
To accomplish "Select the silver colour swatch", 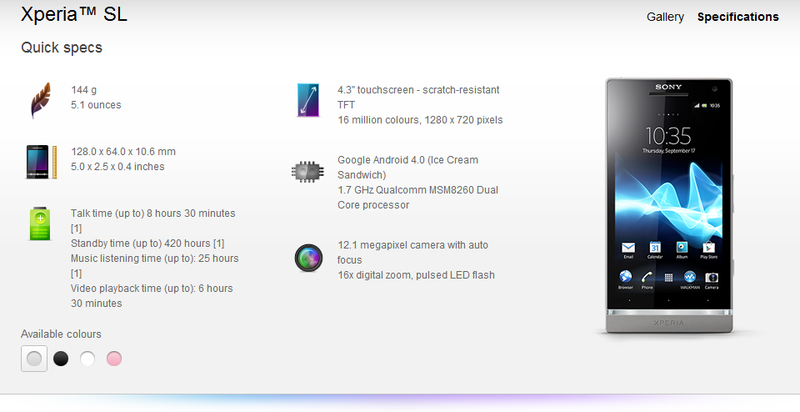I will (34, 358).
